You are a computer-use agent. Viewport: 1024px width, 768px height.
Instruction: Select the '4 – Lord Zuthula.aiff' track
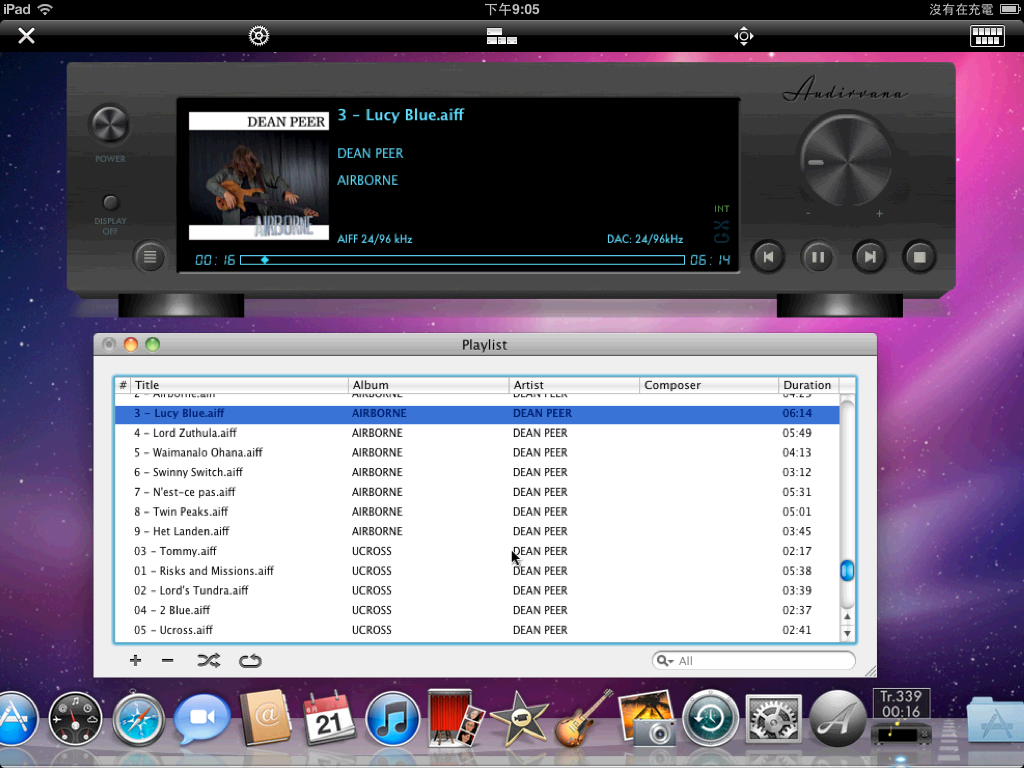[477, 433]
